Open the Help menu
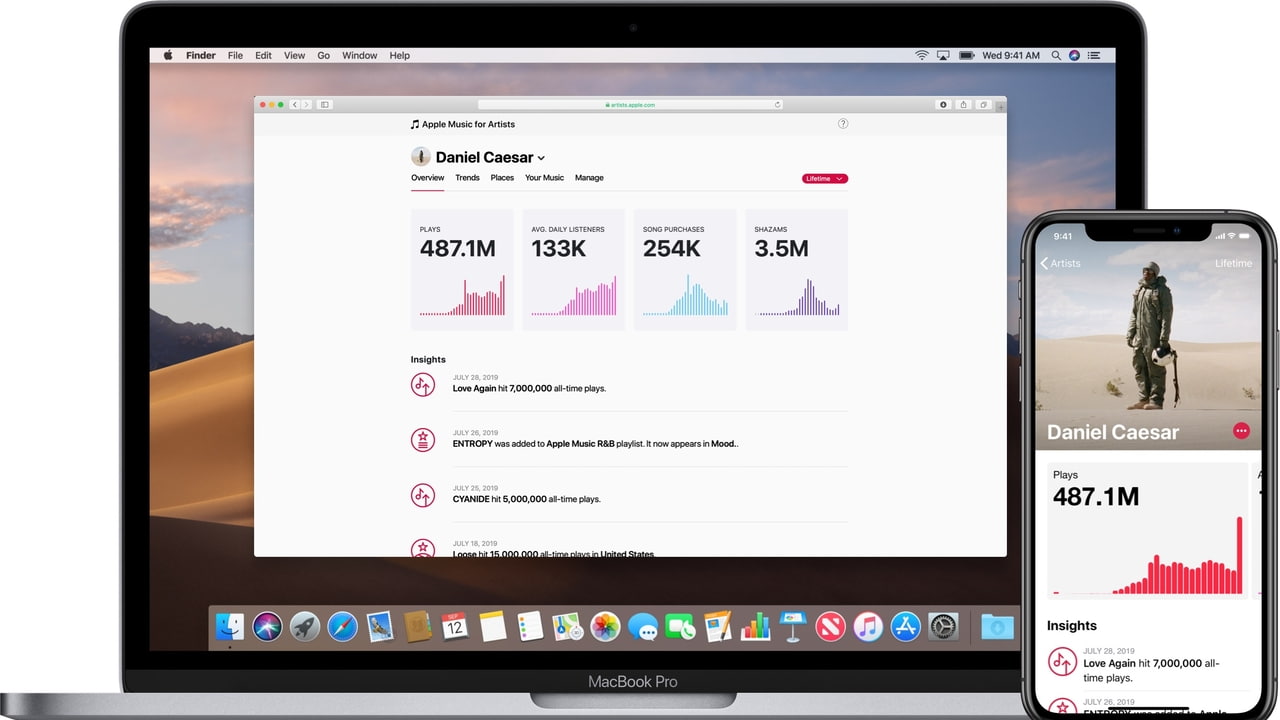1280x720 pixels. pyautogui.click(x=400, y=56)
